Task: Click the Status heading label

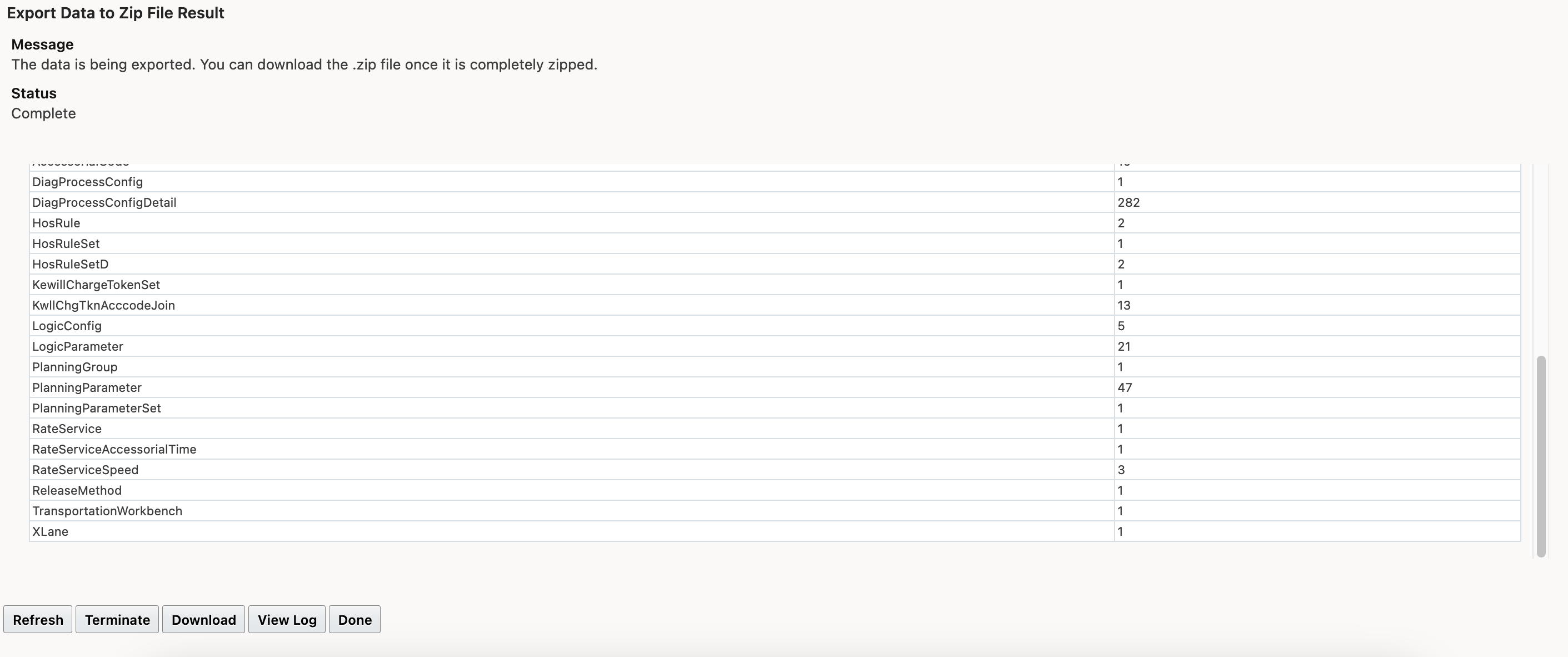Action: click(33, 93)
